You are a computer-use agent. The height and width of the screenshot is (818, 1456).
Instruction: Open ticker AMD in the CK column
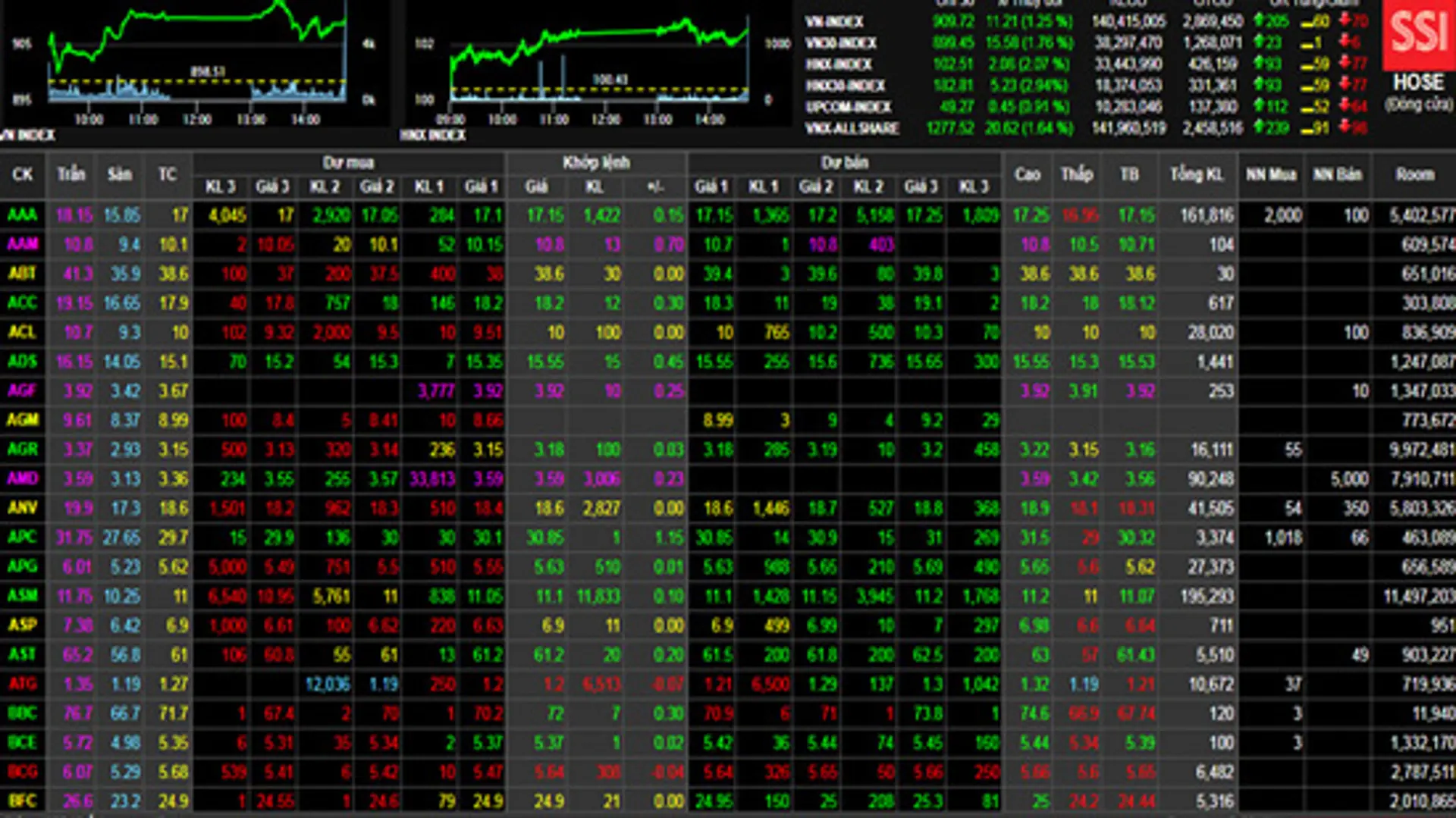(23, 478)
